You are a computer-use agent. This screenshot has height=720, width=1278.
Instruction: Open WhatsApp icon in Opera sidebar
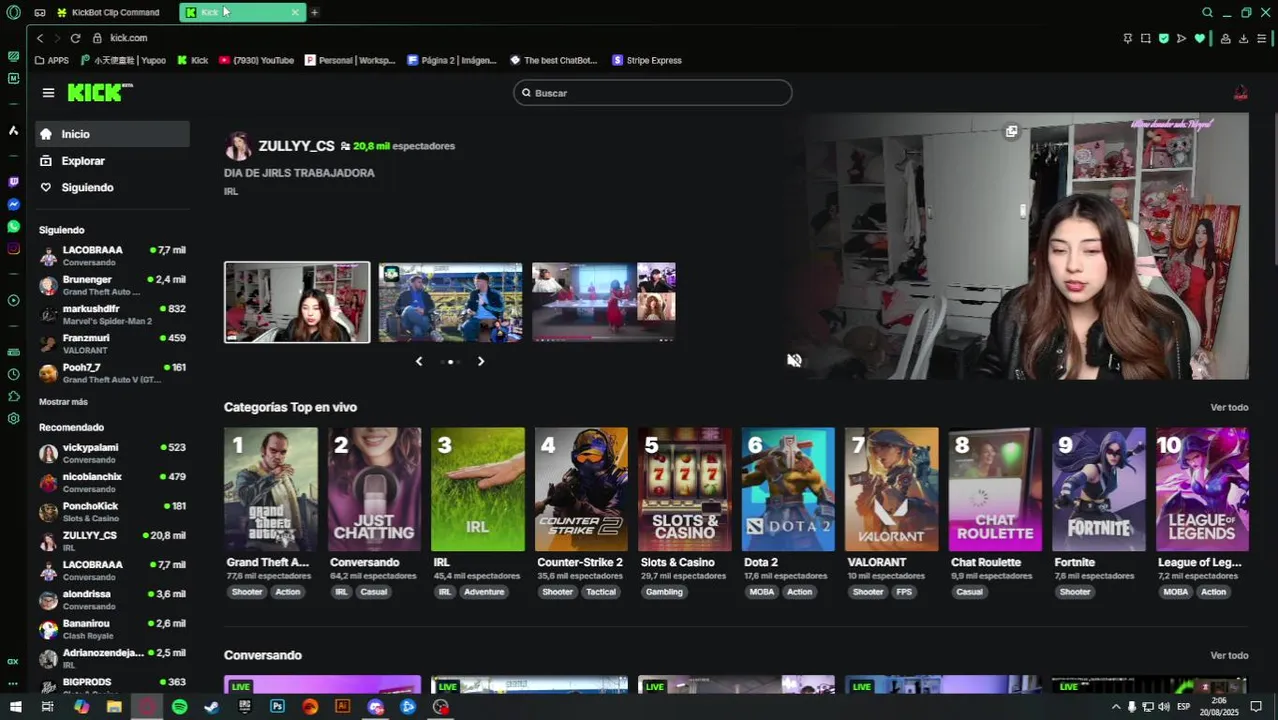point(13,227)
